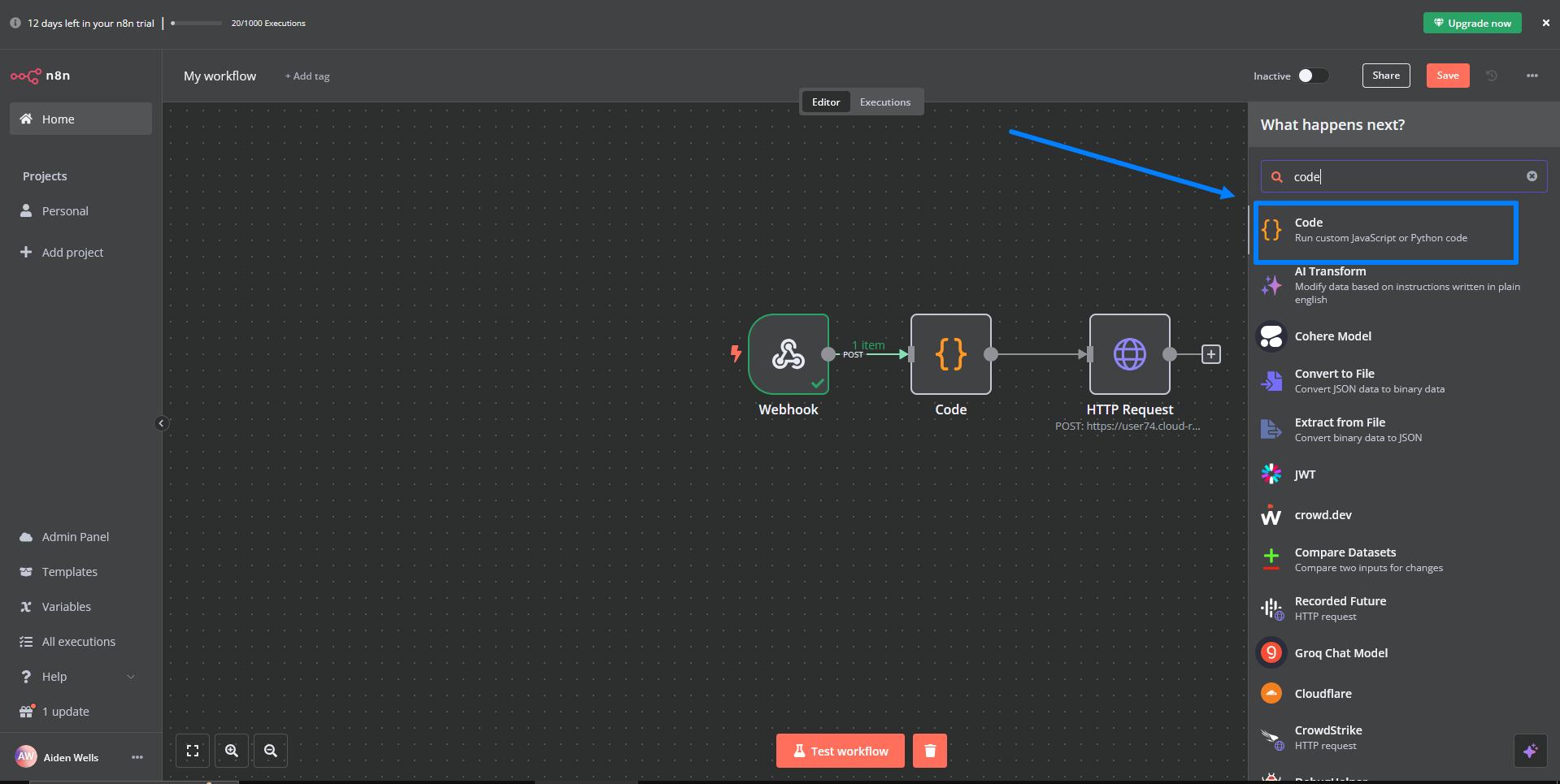The width and height of the screenshot is (1560, 784).
Task: Choose Cloudflare node
Action: (x=1404, y=694)
